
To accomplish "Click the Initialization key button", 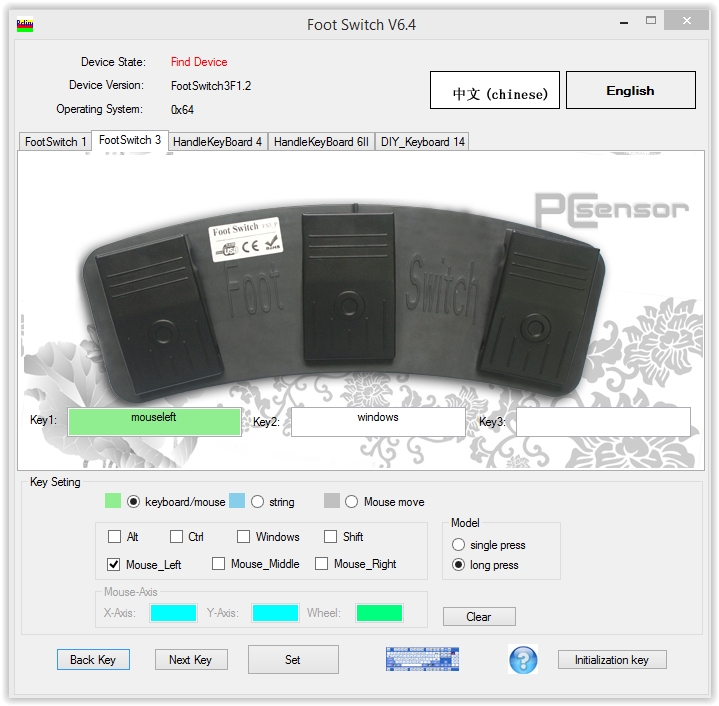I will 612,660.
